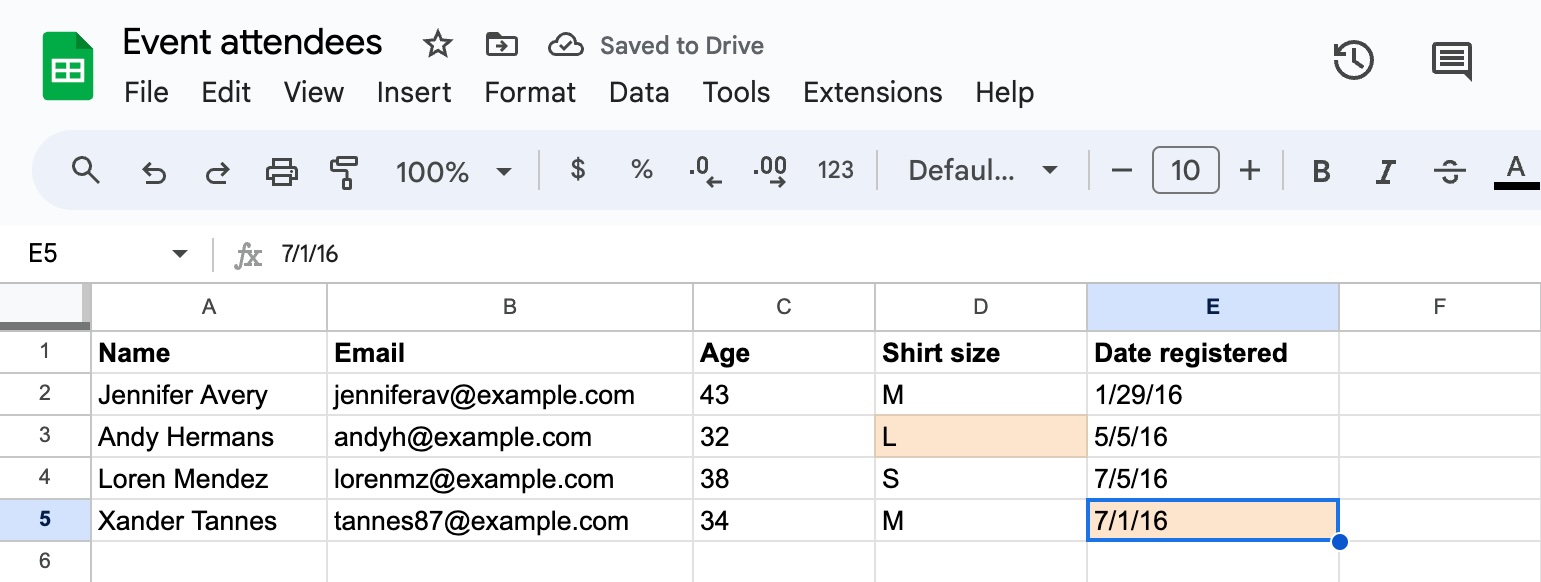The height and width of the screenshot is (582, 1541).
Task: Open the name box dropdown
Action: click(178, 253)
